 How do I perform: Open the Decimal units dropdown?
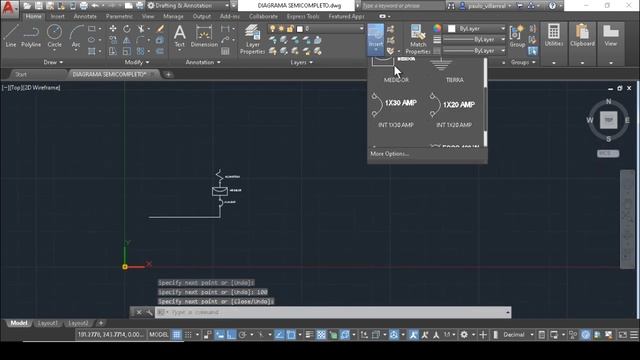[x=518, y=335]
